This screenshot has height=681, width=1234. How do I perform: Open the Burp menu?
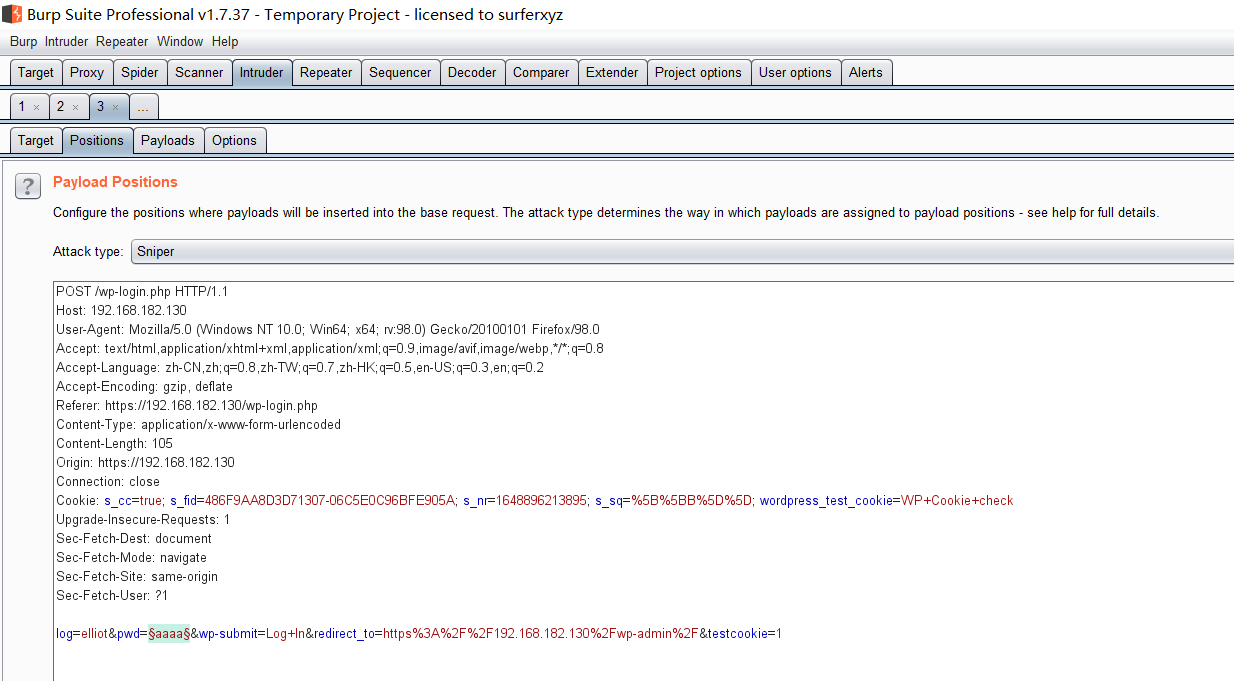coord(23,41)
